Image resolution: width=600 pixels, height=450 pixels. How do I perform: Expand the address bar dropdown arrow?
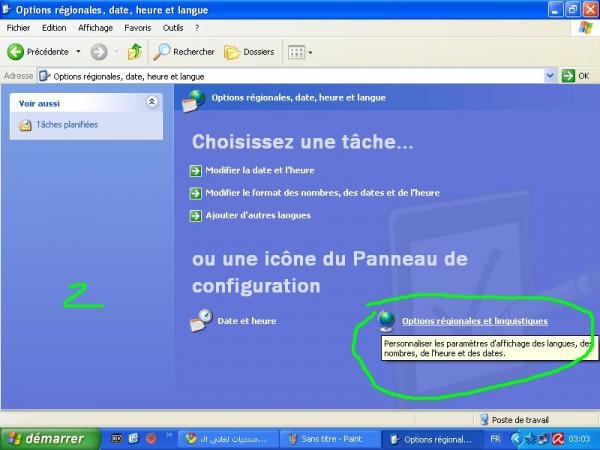tap(550, 76)
